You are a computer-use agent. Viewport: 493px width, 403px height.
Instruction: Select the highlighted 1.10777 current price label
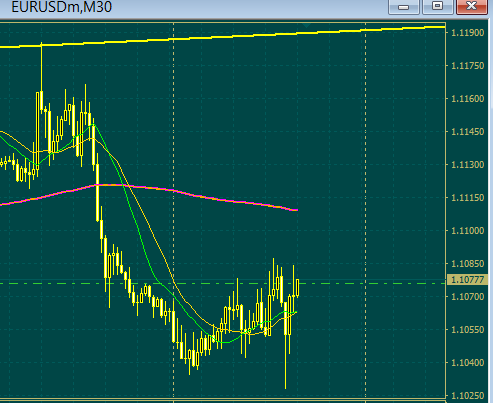pos(468,280)
